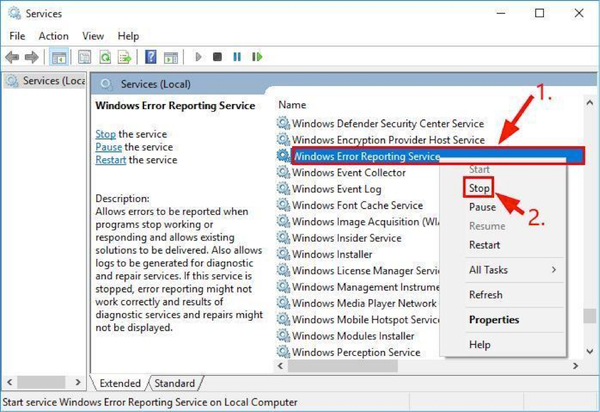This screenshot has height=412, width=600.
Task: Select the Windows Installer row
Action: coord(332,254)
